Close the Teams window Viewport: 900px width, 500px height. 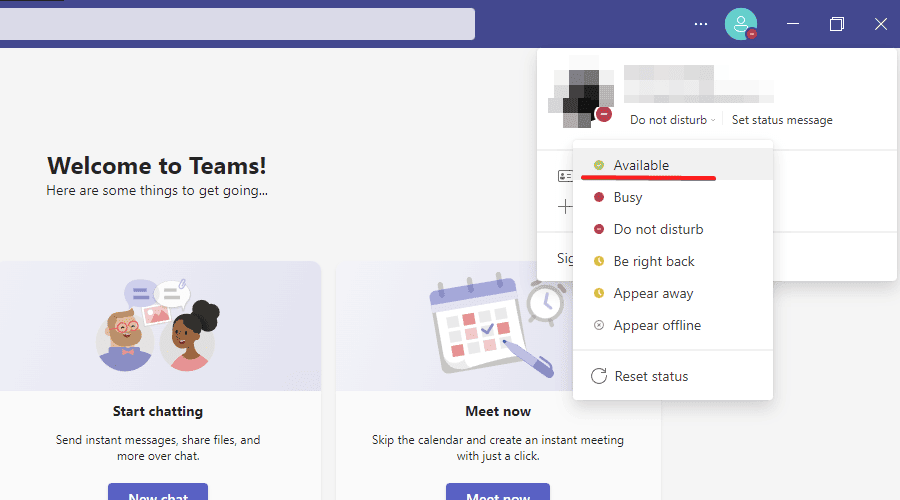tap(881, 24)
